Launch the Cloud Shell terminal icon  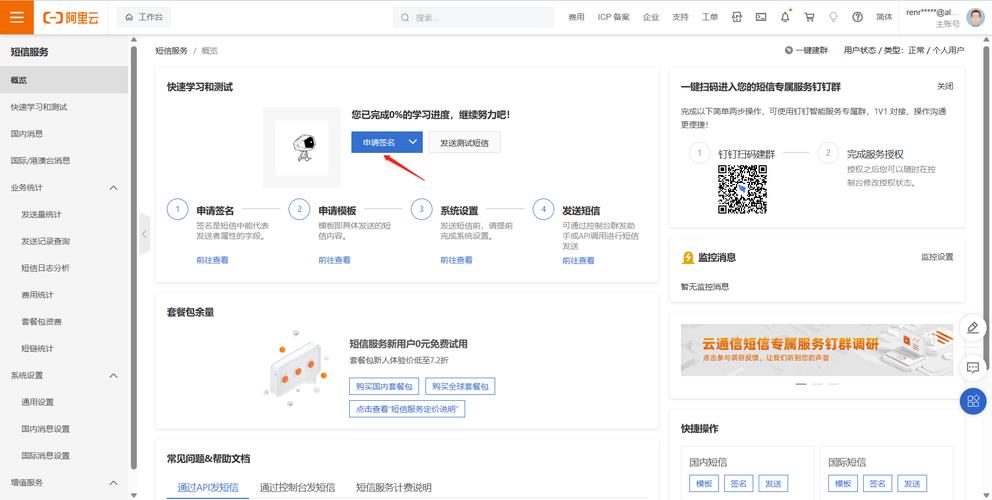[761, 18]
